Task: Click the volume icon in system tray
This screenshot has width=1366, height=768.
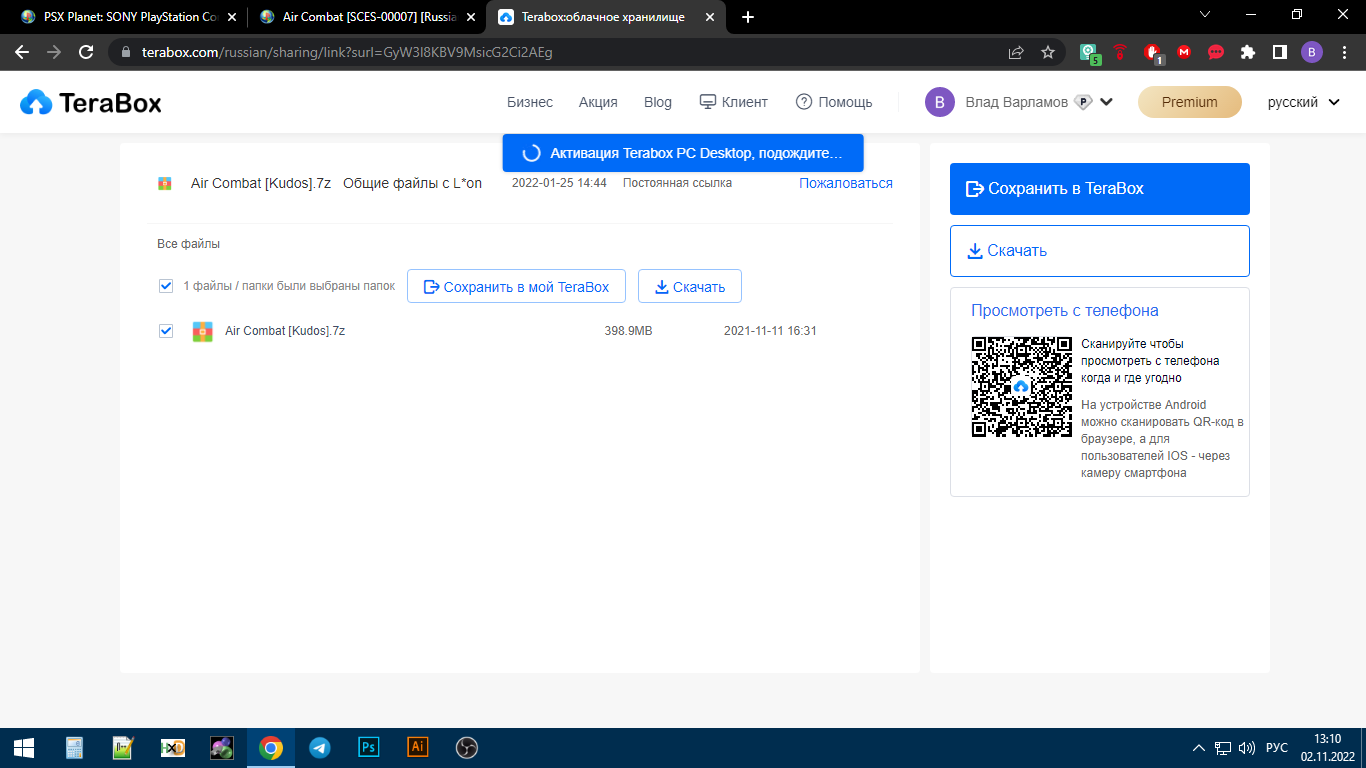Action: tap(1246, 747)
